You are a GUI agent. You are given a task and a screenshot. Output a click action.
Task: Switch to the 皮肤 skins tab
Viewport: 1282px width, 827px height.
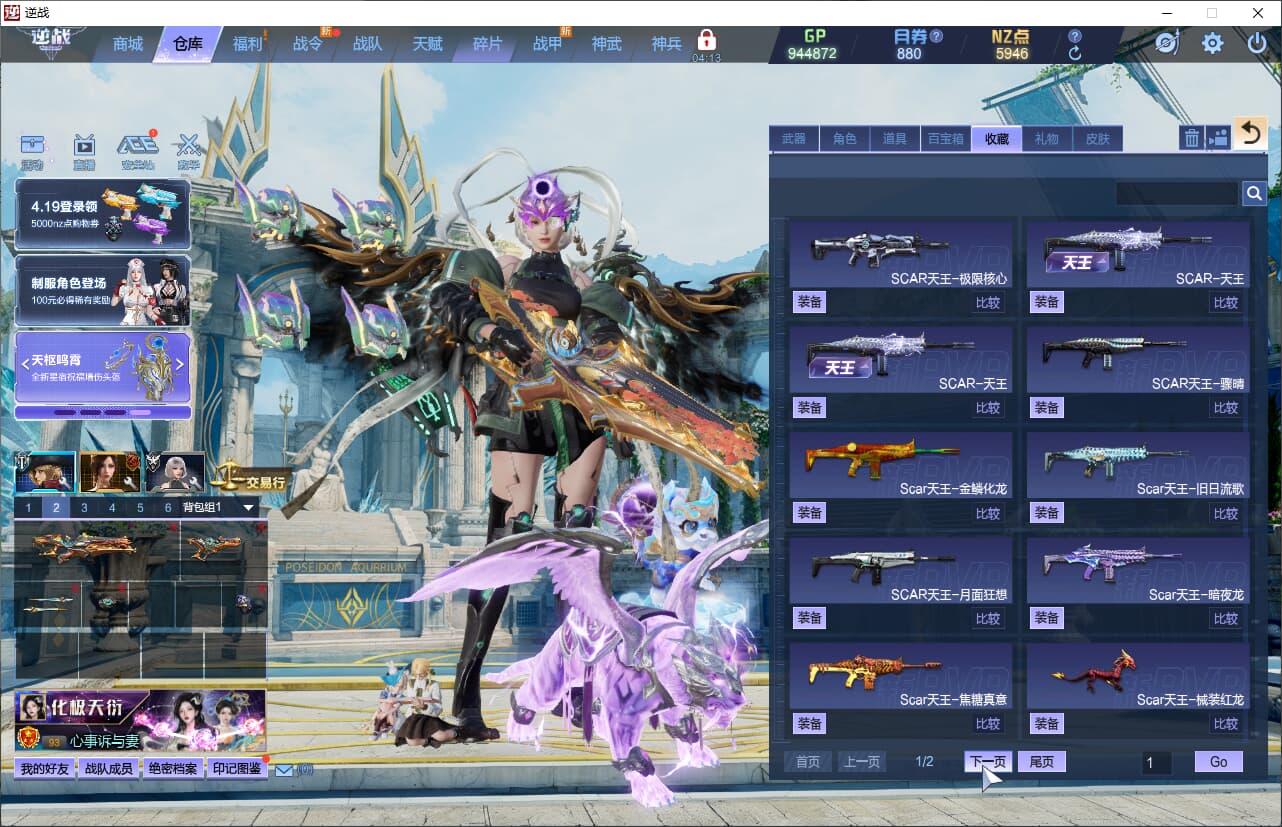click(x=1098, y=139)
